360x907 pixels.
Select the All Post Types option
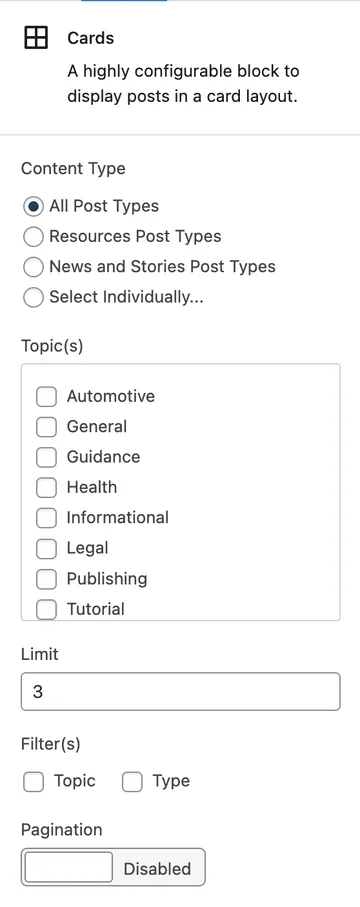pos(34,206)
